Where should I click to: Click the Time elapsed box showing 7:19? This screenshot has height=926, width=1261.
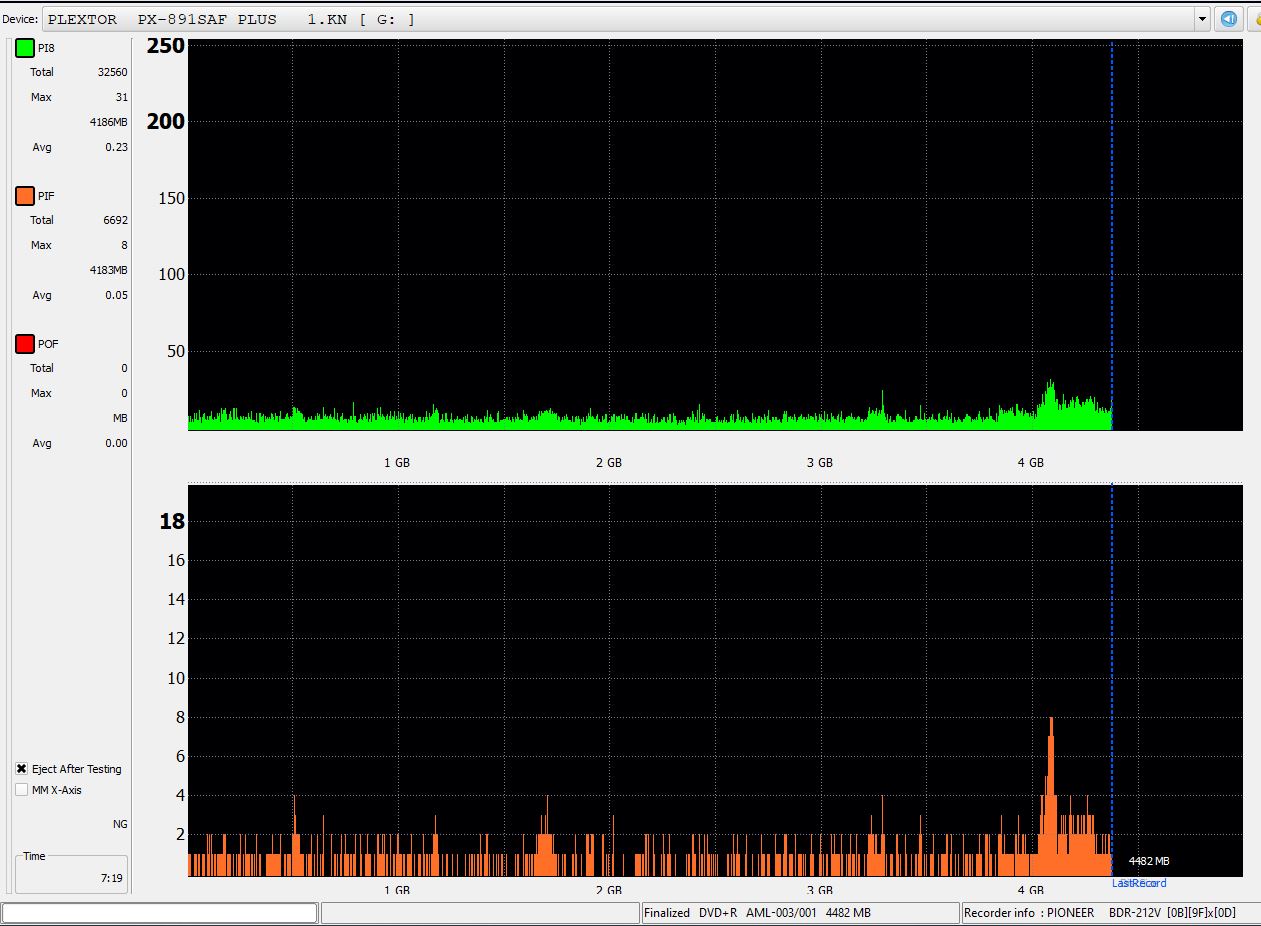tap(71, 876)
